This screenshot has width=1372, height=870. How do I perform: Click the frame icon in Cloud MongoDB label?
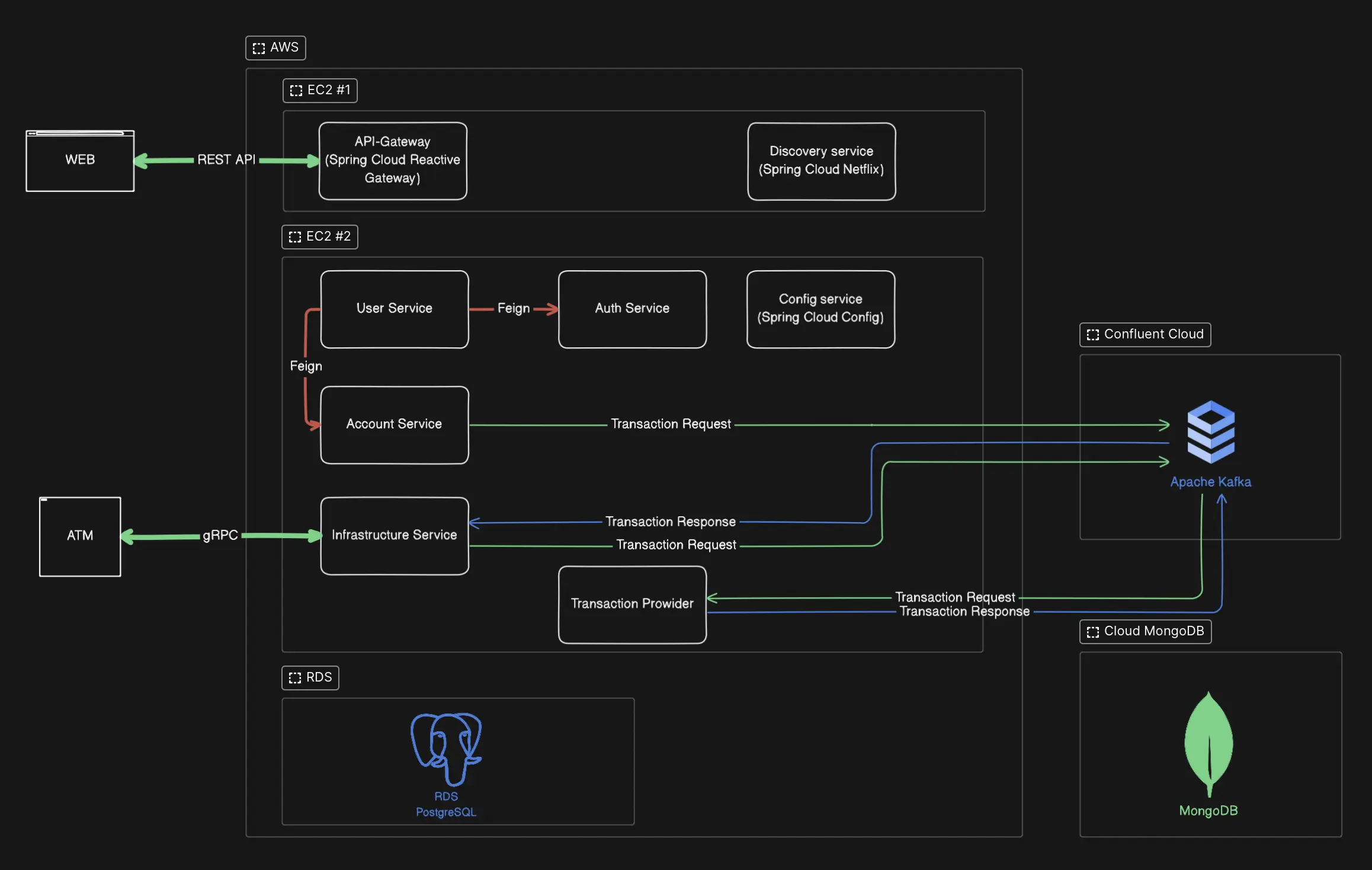click(x=1093, y=632)
